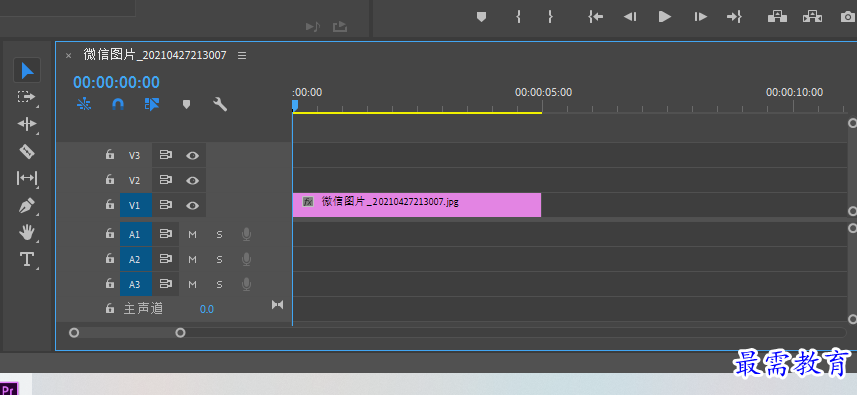Toggle lock on track A2
Image resolution: width=857 pixels, height=395 pixels.
[110, 259]
